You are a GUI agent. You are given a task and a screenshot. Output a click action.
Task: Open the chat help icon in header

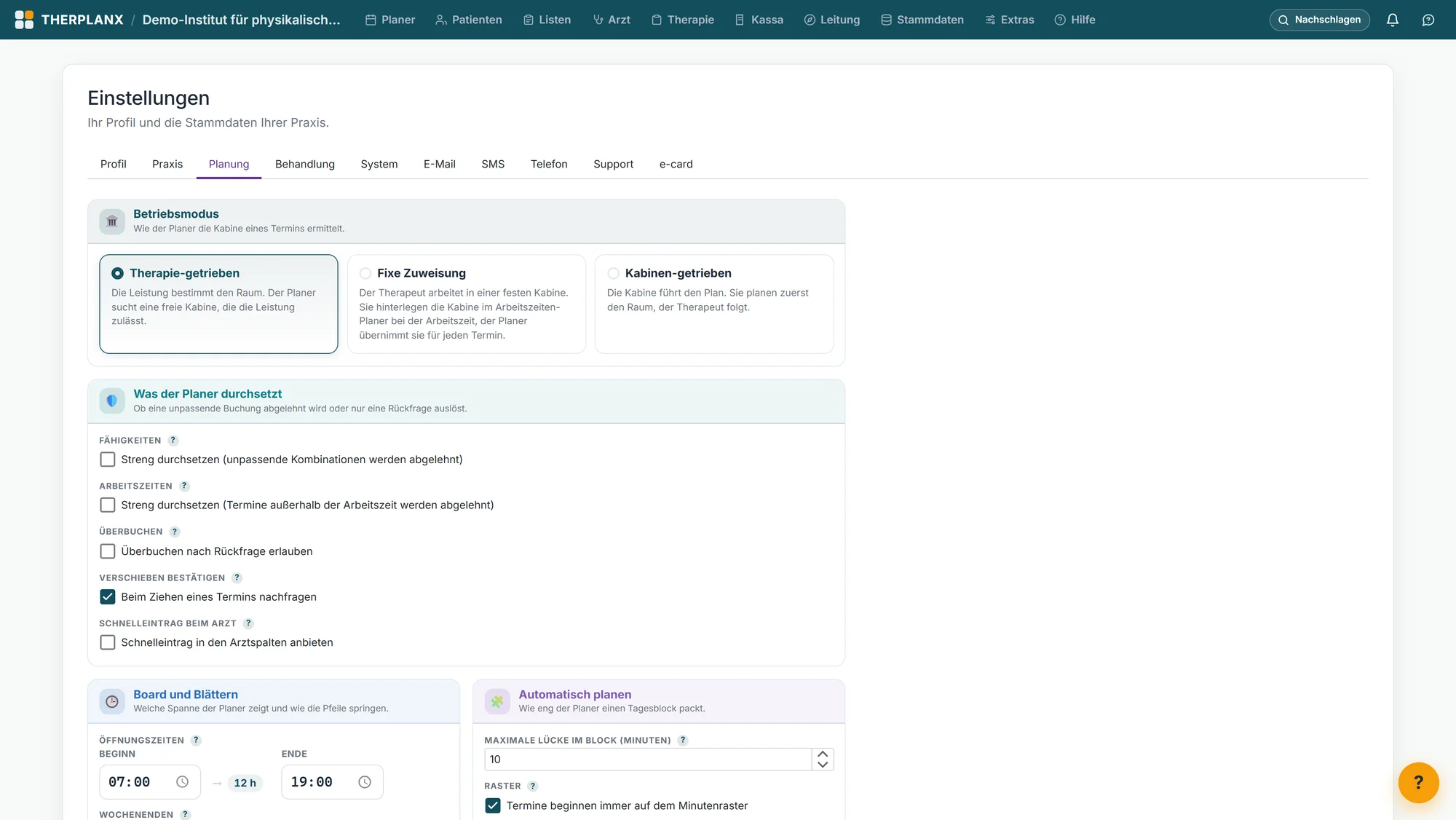[1428, 20]
